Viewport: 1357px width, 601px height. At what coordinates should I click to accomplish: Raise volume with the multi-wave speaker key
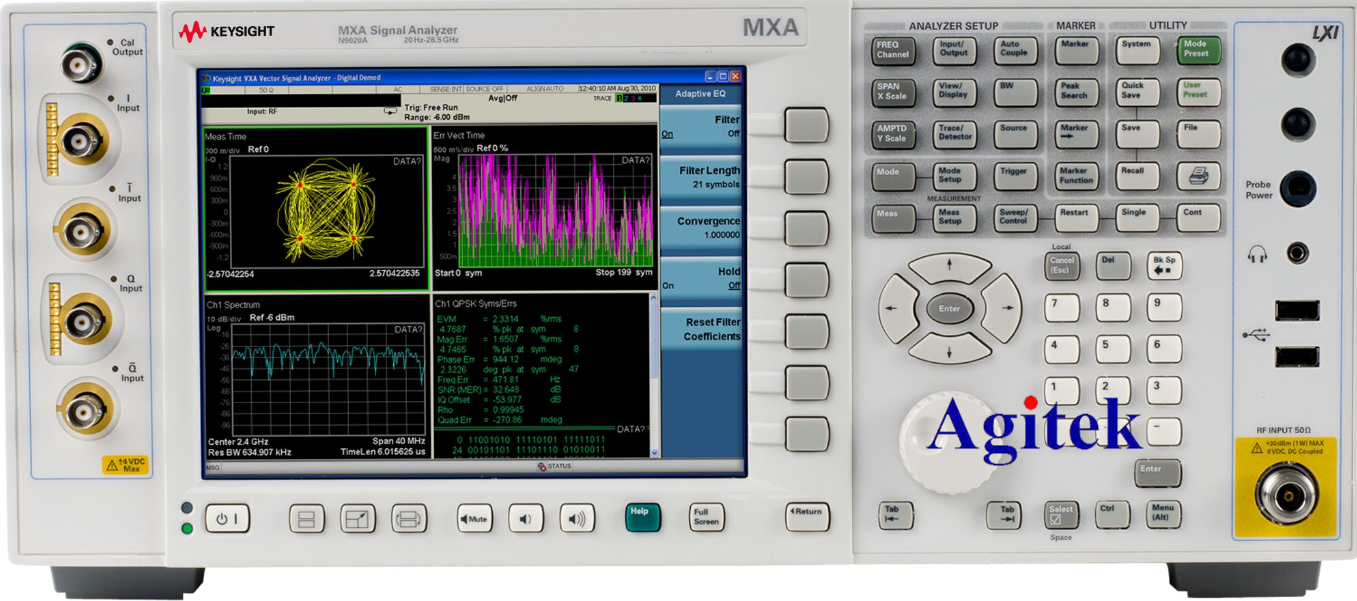coord(577,518)
